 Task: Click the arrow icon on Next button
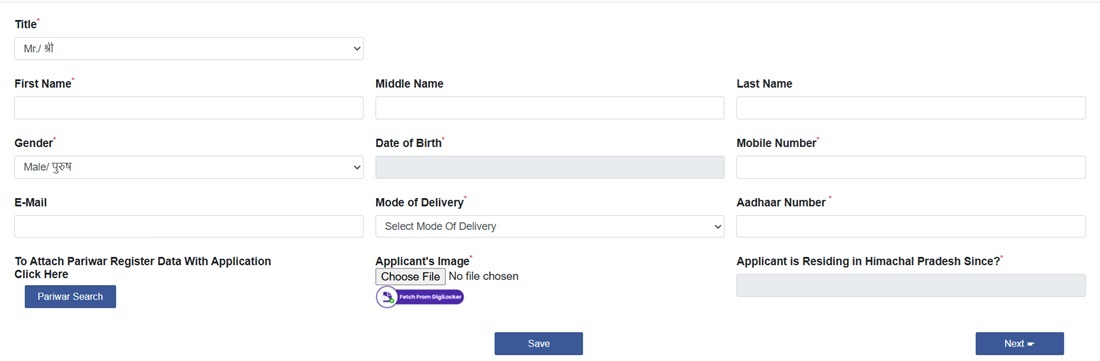pyautogui.click(x=1031, y=344)
